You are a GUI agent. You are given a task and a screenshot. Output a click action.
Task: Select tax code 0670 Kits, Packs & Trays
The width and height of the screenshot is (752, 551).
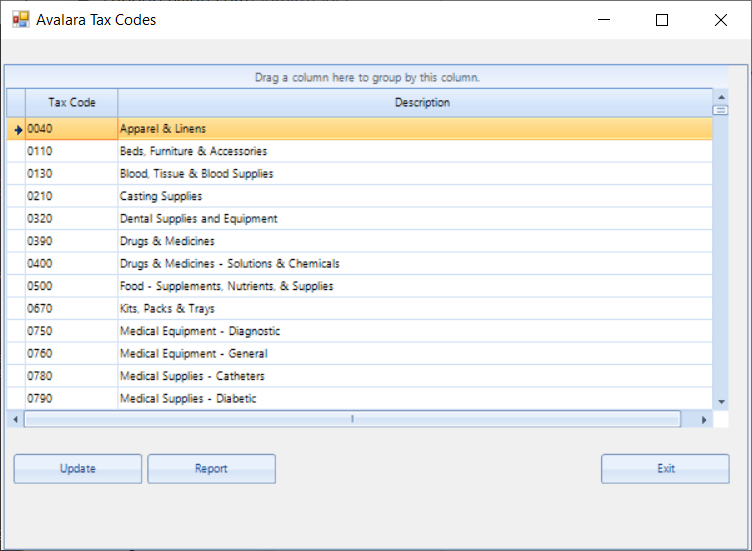[360, 309]
